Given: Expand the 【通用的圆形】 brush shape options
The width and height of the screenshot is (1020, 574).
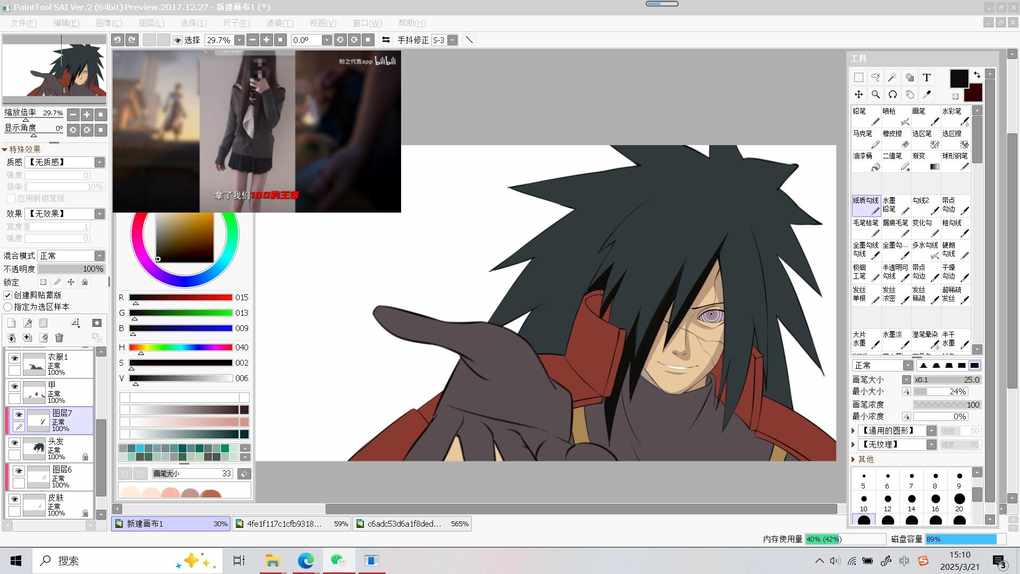Looking at the screenshot, I should click(853, 430).
